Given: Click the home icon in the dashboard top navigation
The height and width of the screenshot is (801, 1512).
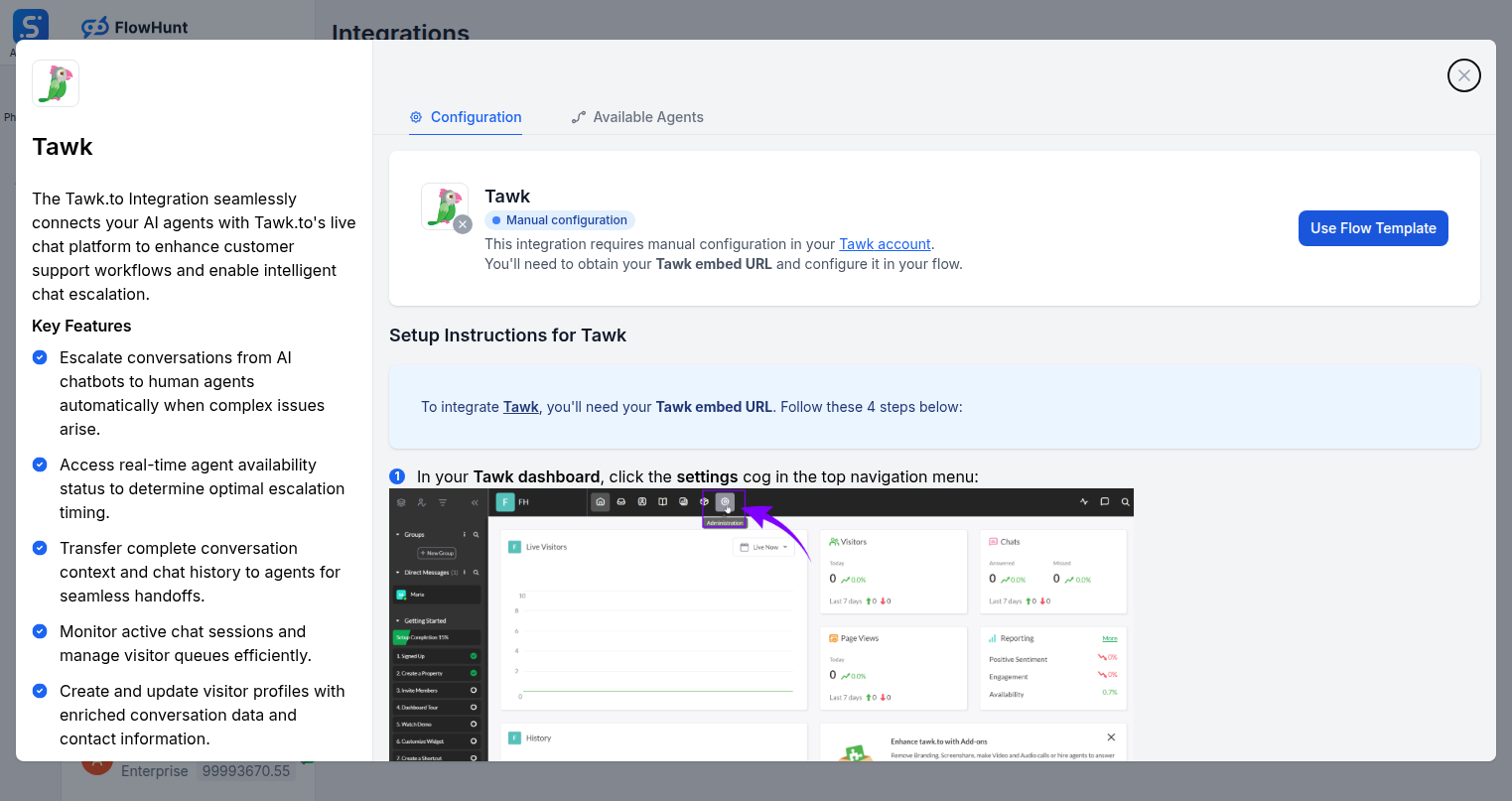Looking at the screenshot, I should (x=600, y=502).
